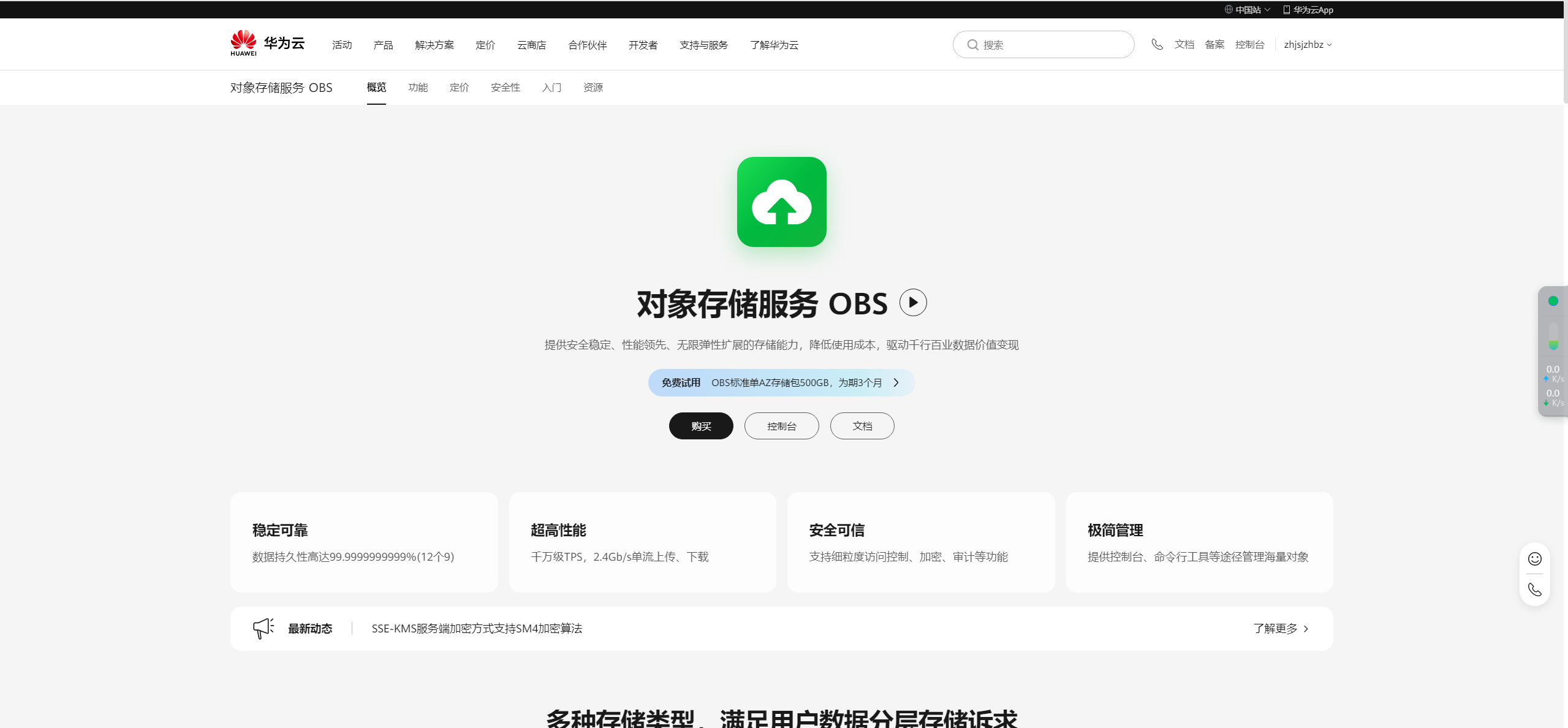Click the 控制台 outlined button
Viewport: 1568px width, 728px height.
[x=781, y=426]
